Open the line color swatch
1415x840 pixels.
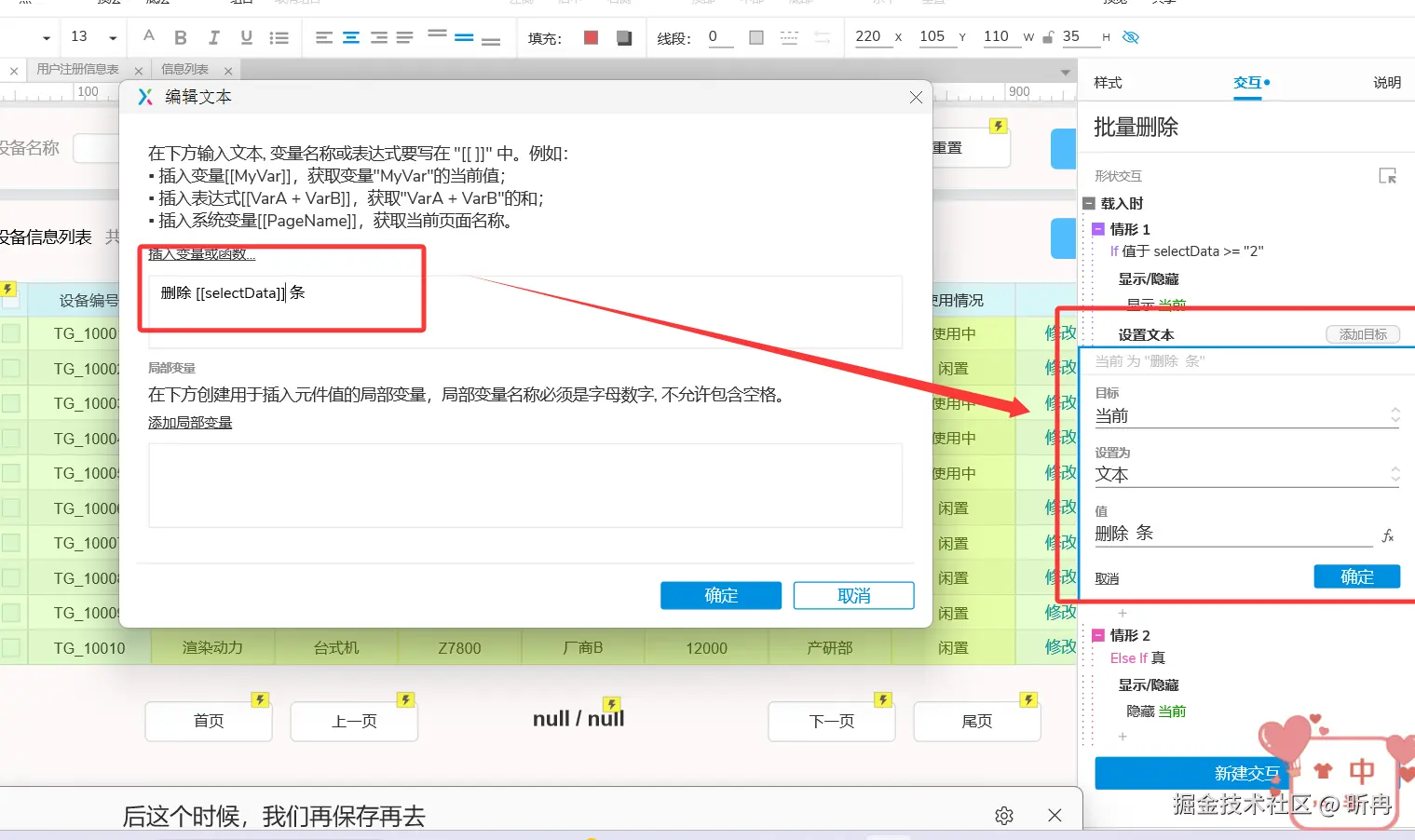coord(756,37)
